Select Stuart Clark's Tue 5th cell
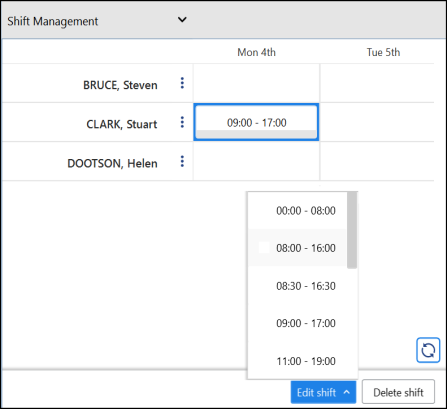Image resolution: width=447 pixels, height=409 pixels. (x=377, y=122)
